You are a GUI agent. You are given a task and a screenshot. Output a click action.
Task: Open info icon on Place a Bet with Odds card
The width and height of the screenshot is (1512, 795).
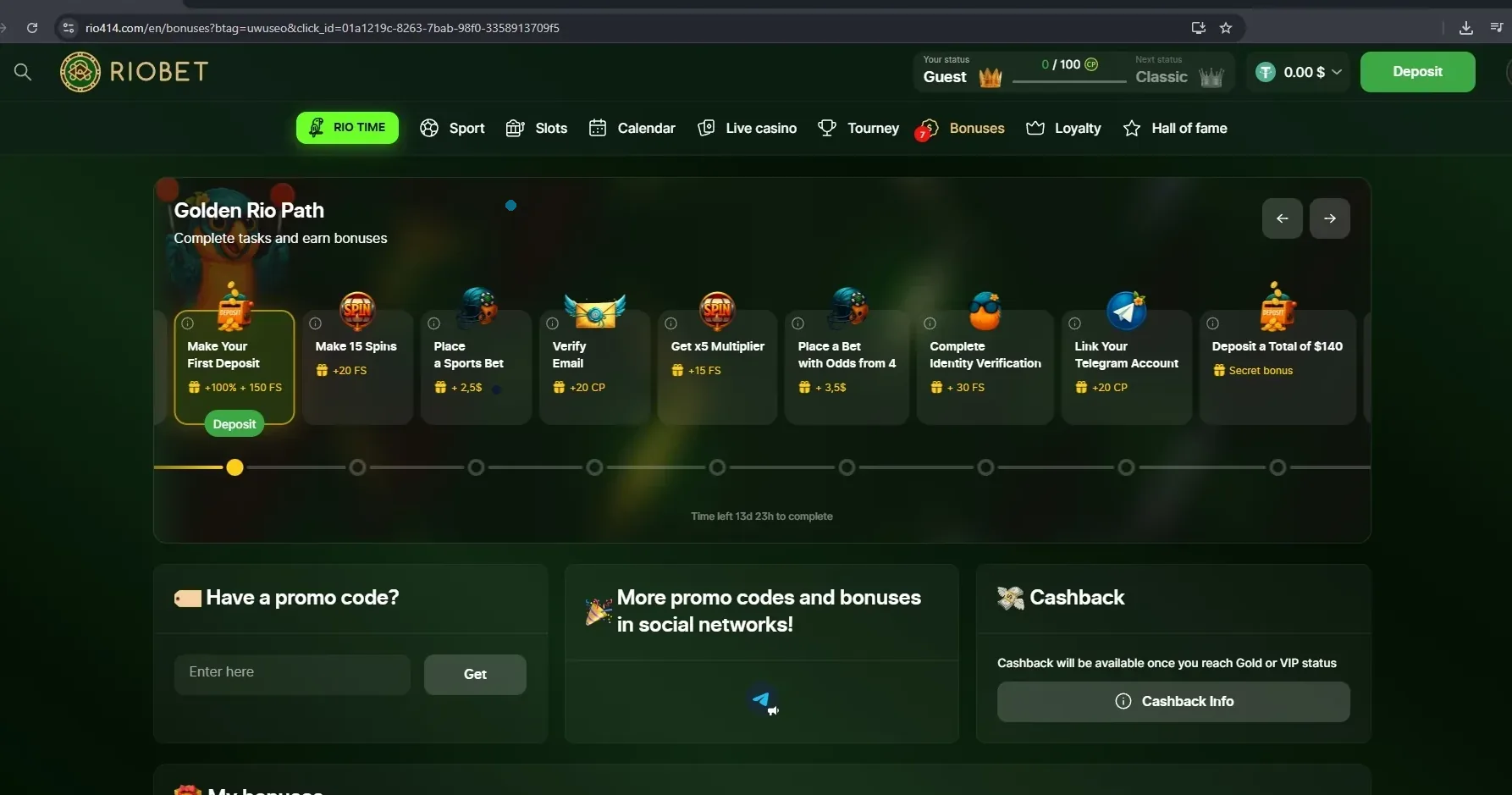[798, 323]
